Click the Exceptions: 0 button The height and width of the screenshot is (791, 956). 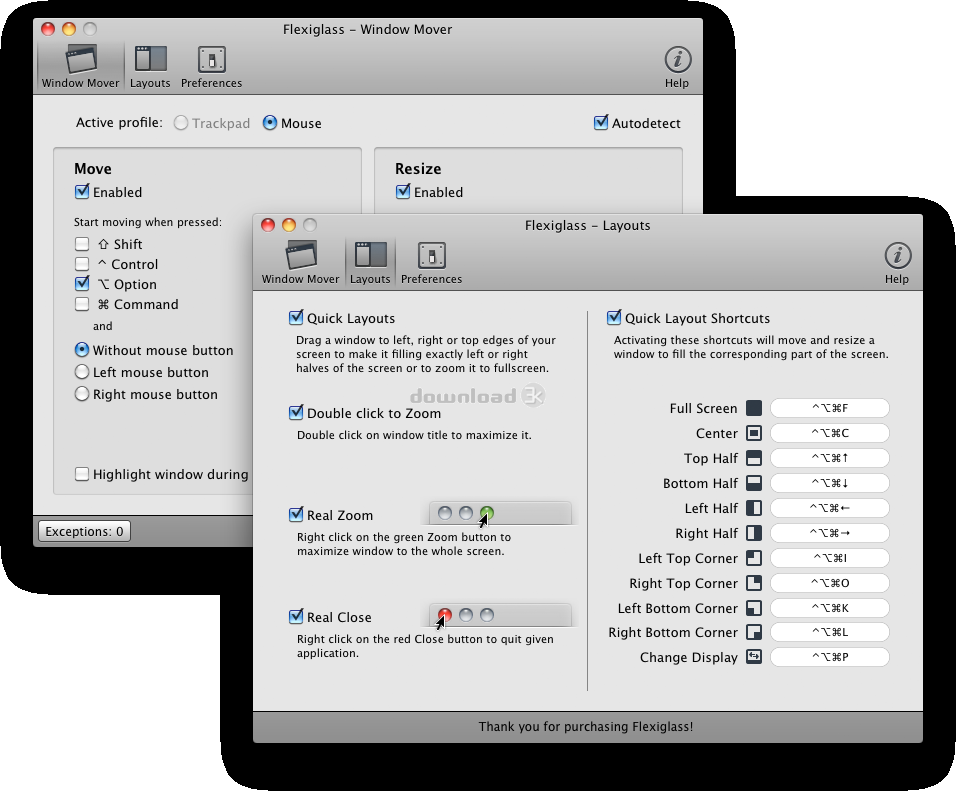pos(84,531)
